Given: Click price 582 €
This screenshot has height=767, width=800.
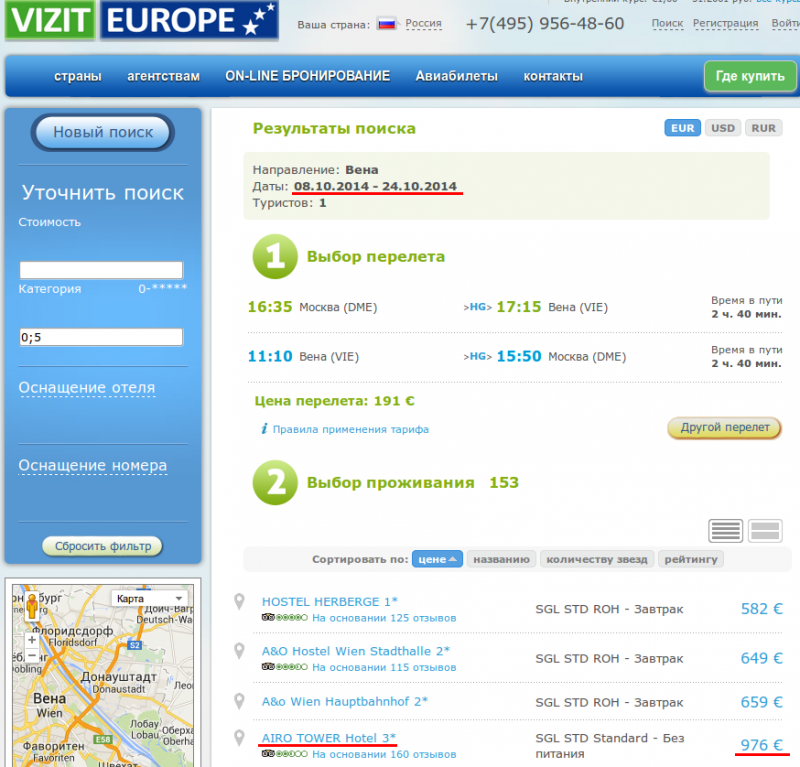Looking at the screenshot, I should point(761,608).
